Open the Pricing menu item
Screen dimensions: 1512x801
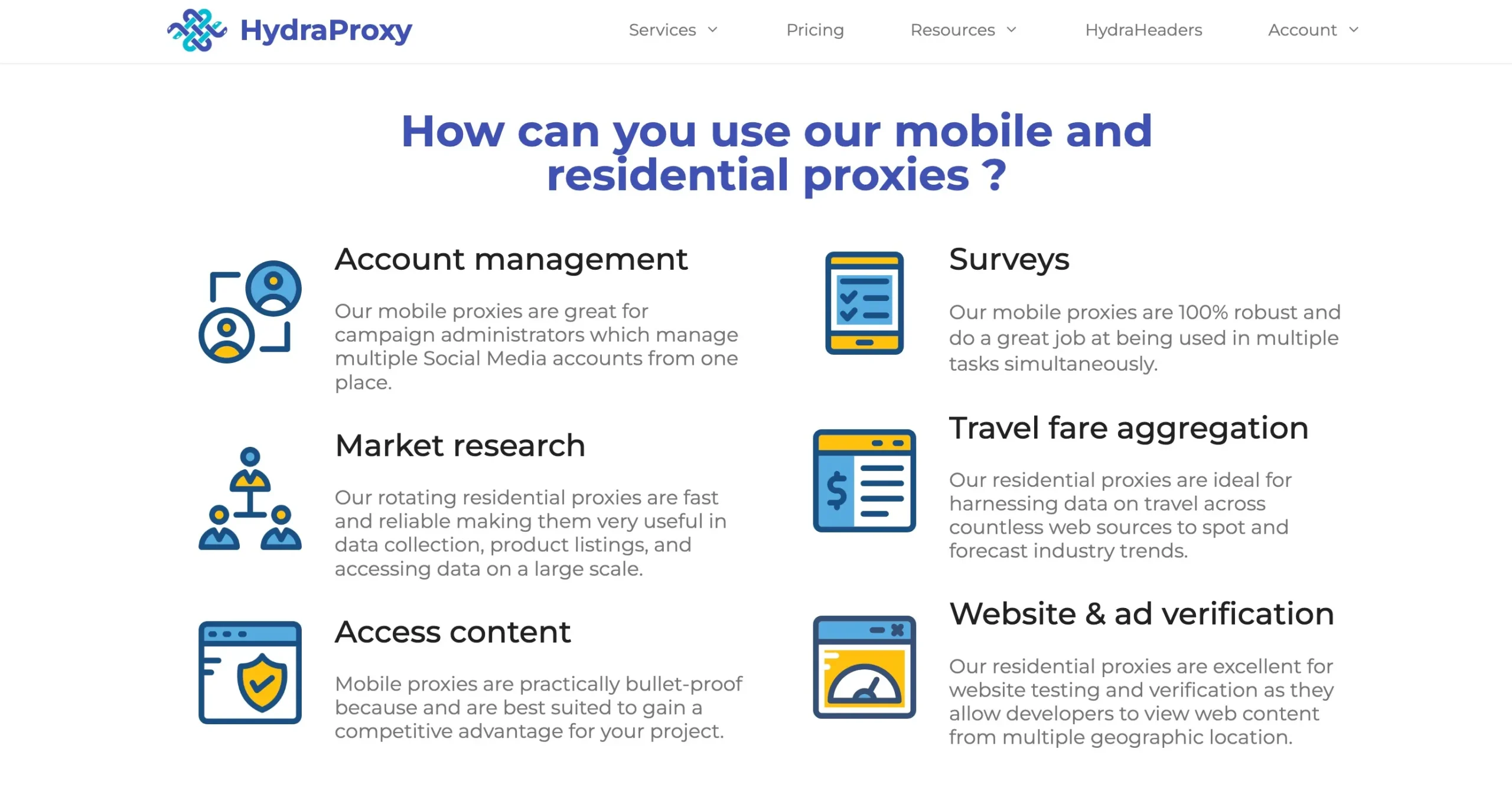click(x=816, y=30)
